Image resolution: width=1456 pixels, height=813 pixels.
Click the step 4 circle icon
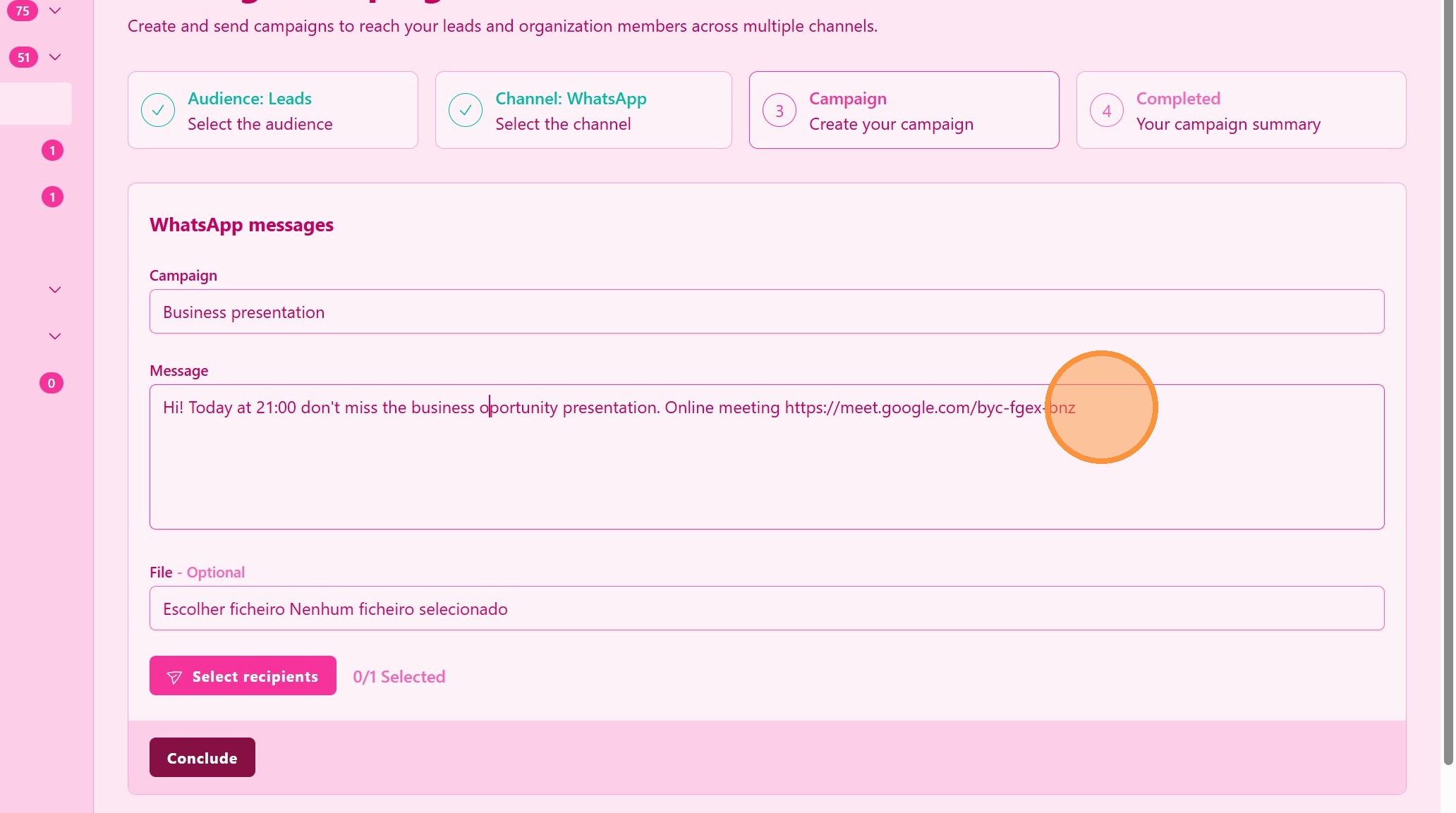(x=1107, y=111)
